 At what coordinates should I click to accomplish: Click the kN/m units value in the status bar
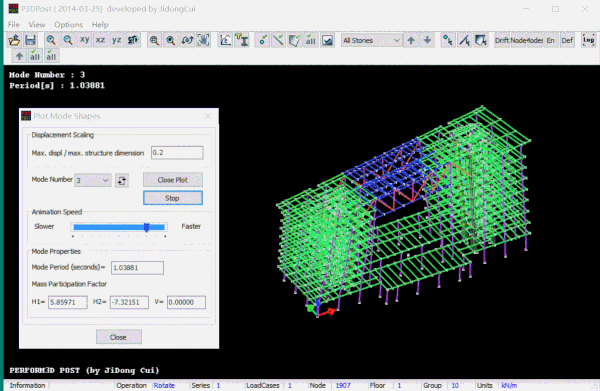[509, 386]
